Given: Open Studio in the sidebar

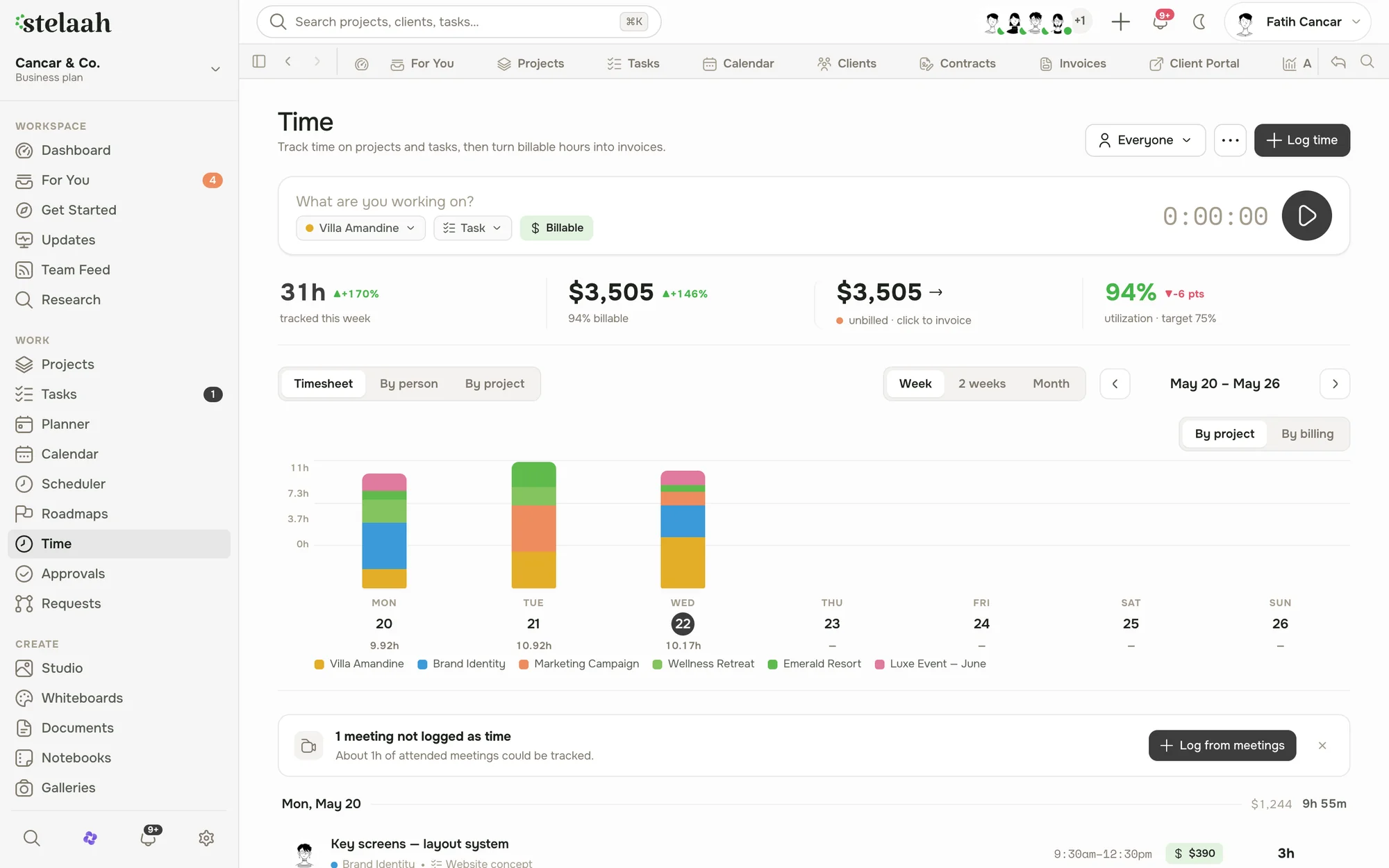Looking at the screenshot, I should coord(119,668).
